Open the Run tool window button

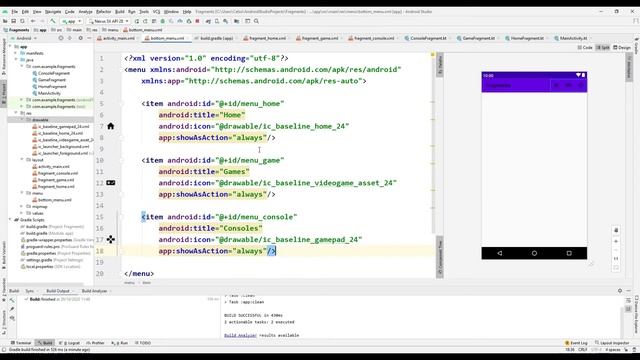point(120,343)
